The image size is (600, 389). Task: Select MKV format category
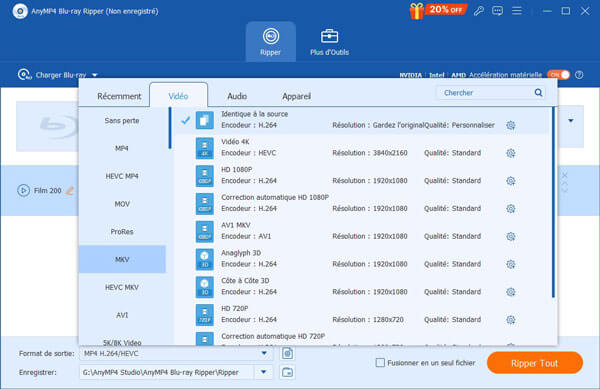click(122, 259)
